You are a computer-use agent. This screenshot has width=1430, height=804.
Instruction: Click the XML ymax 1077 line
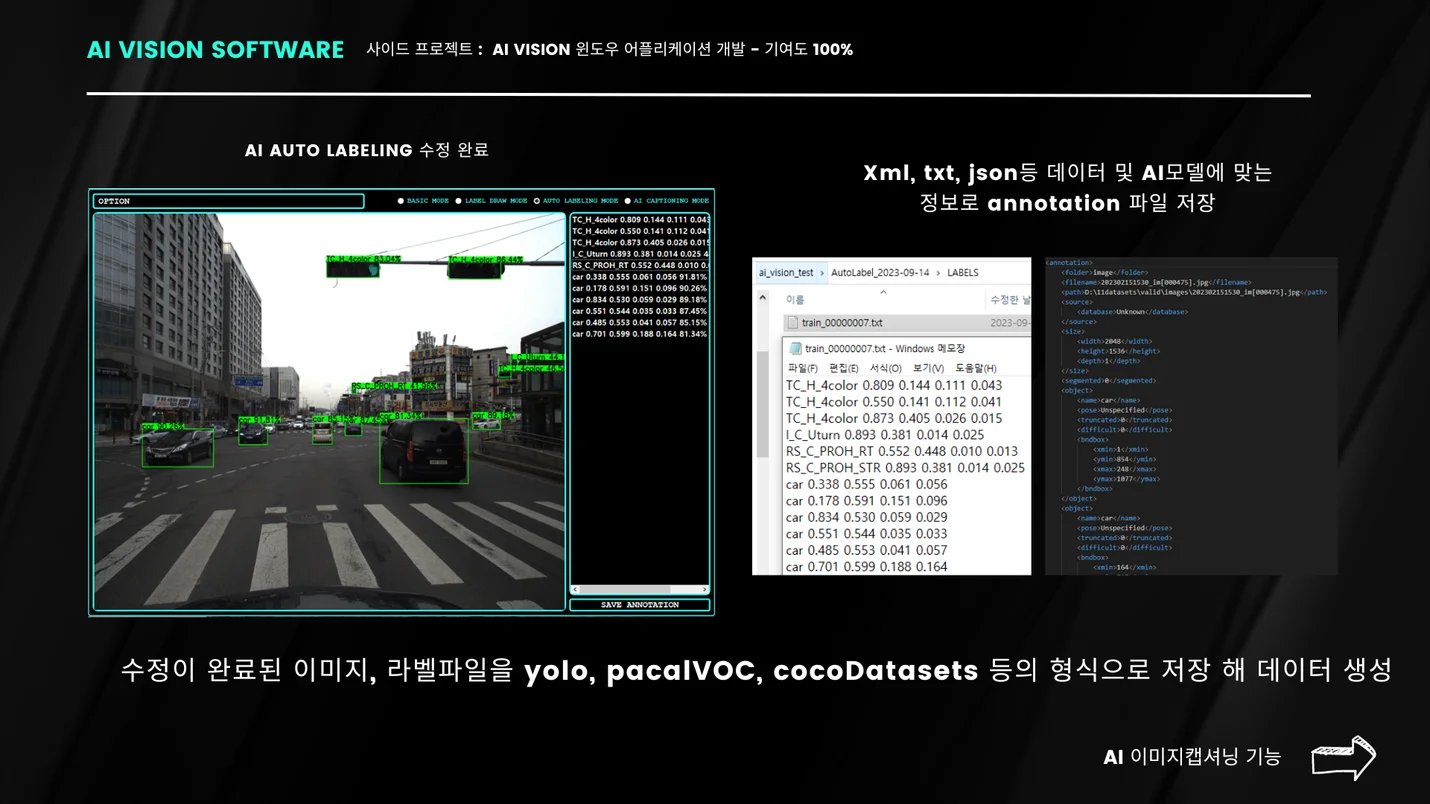click(x=1127, y=479)
